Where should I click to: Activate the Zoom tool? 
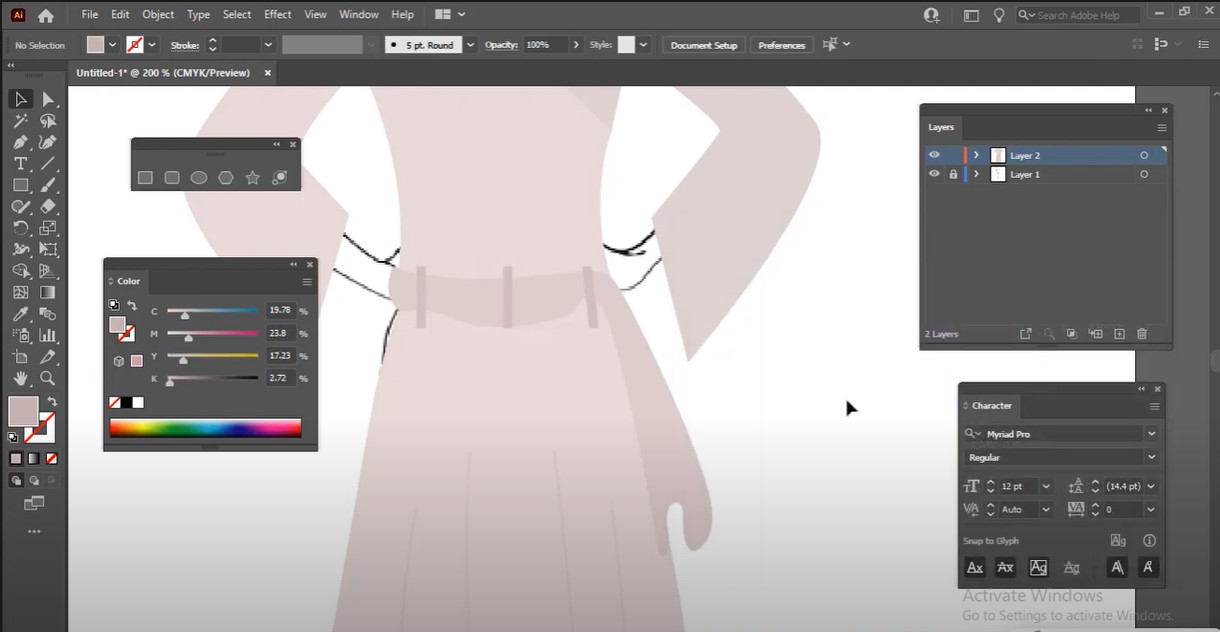click(47, 378)
